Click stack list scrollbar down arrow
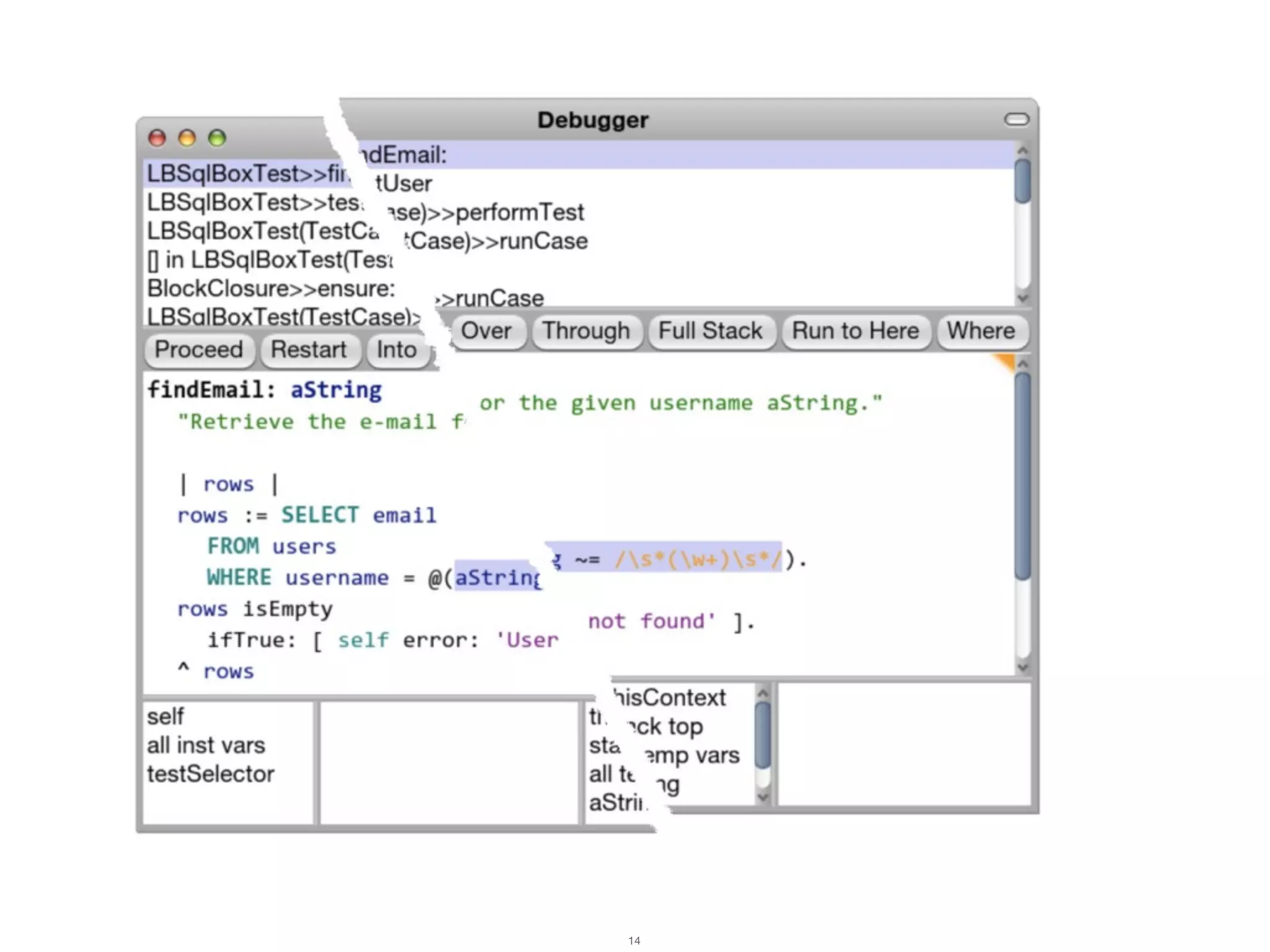Screen dimensions: 1270x952 pos(1023,297)
